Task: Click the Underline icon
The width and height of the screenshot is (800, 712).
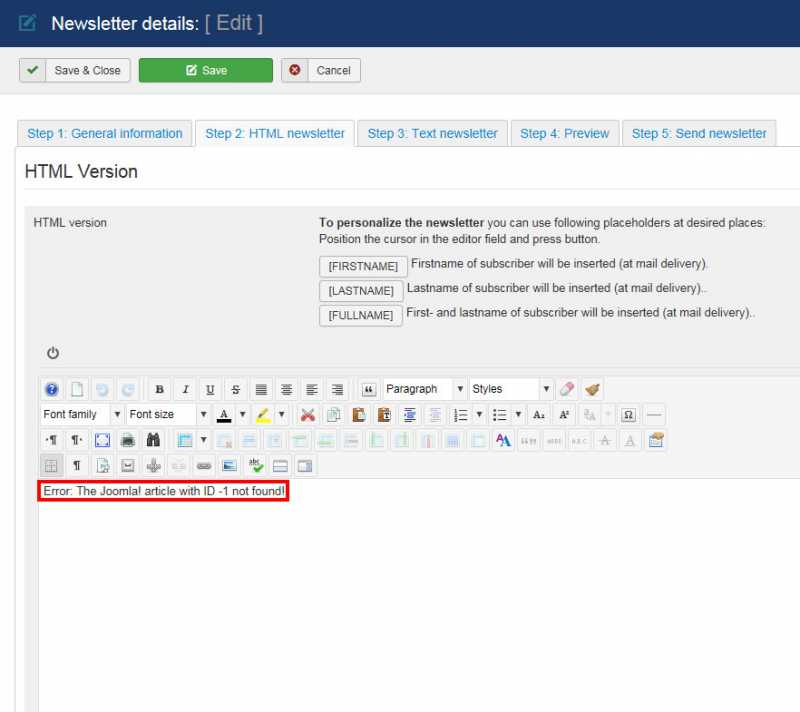Action: tap(210, 390)
